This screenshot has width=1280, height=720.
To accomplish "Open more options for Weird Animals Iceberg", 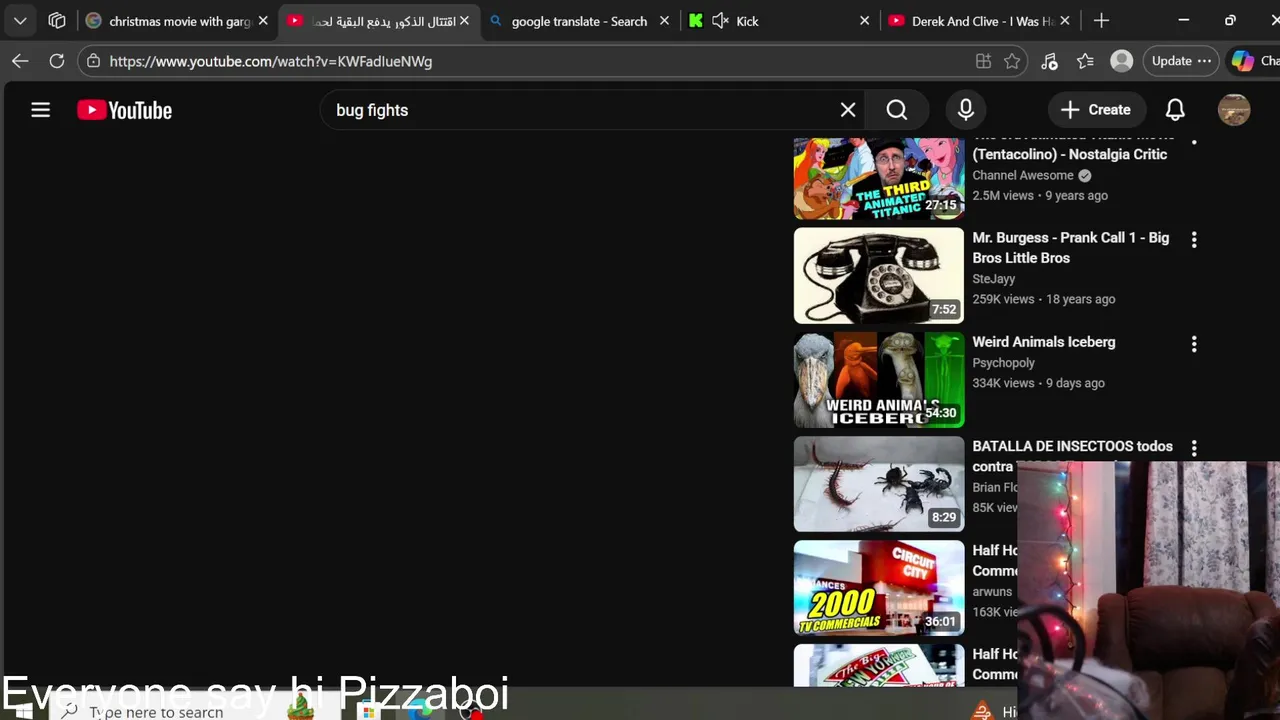I will (x=1194, y=344).
